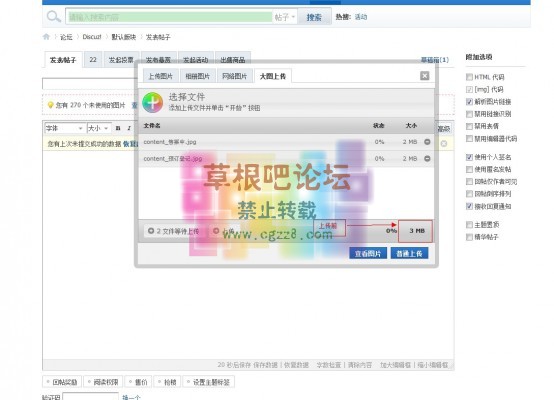554x400 pixels.
Task: Go to the forum home icon in breadcrumb
Action: 46,37
